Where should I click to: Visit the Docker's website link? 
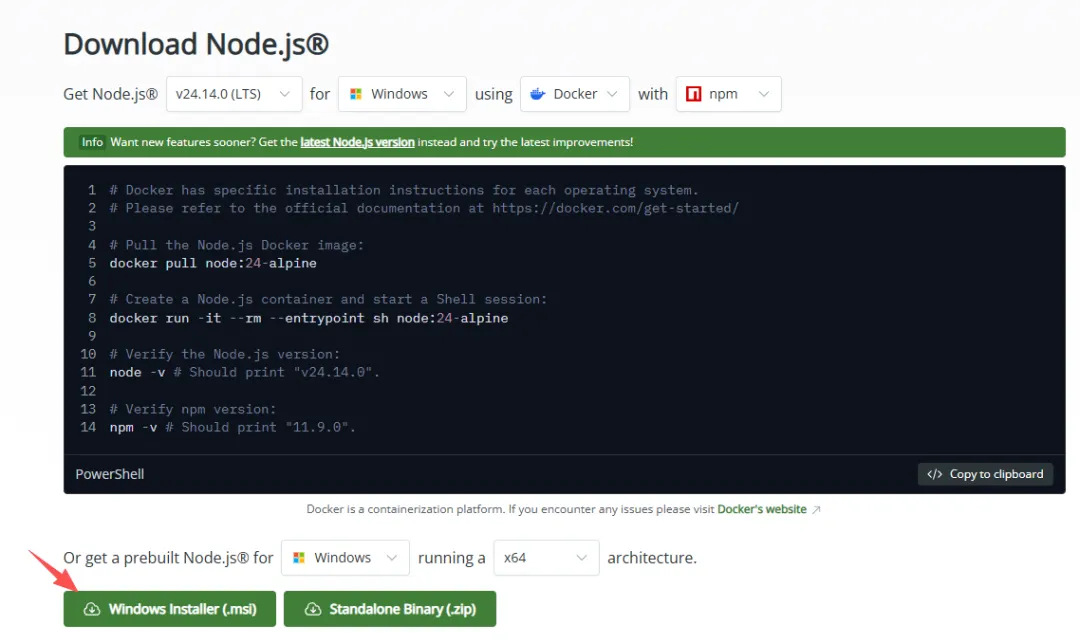point(762,509)
